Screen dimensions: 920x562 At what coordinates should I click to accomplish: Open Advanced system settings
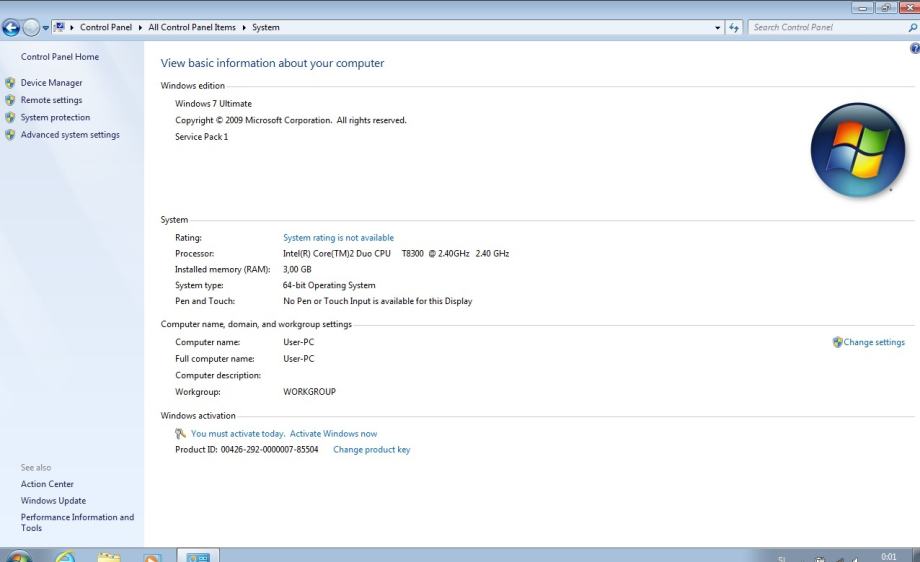(x=70, y=135)
